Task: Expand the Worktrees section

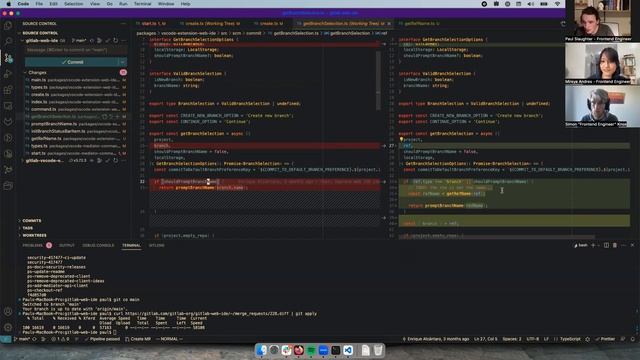Action: 20,236
